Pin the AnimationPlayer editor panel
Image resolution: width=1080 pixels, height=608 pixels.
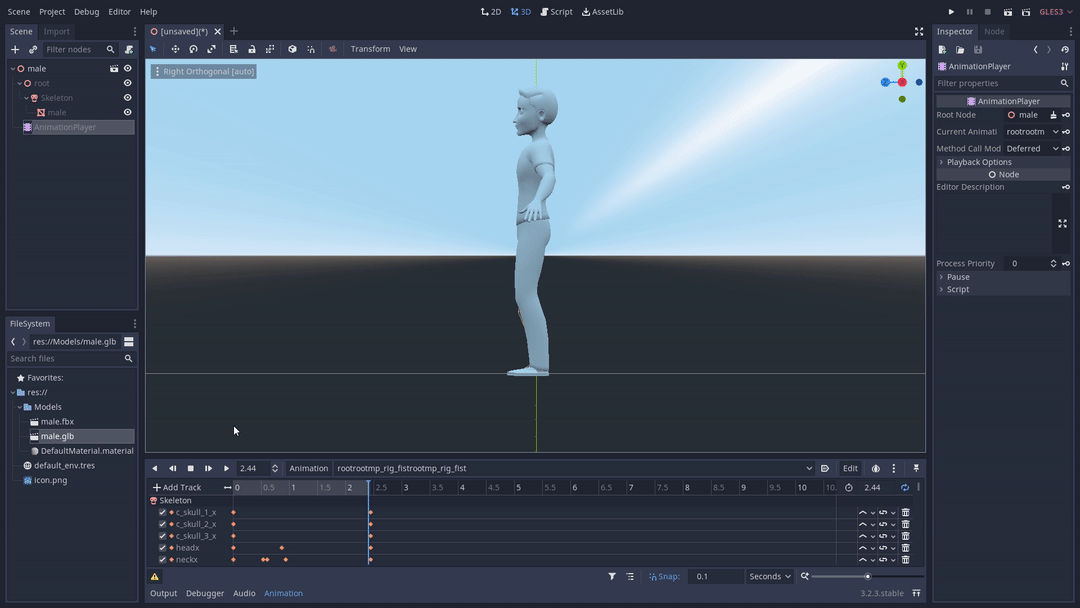tap(915, 468)
